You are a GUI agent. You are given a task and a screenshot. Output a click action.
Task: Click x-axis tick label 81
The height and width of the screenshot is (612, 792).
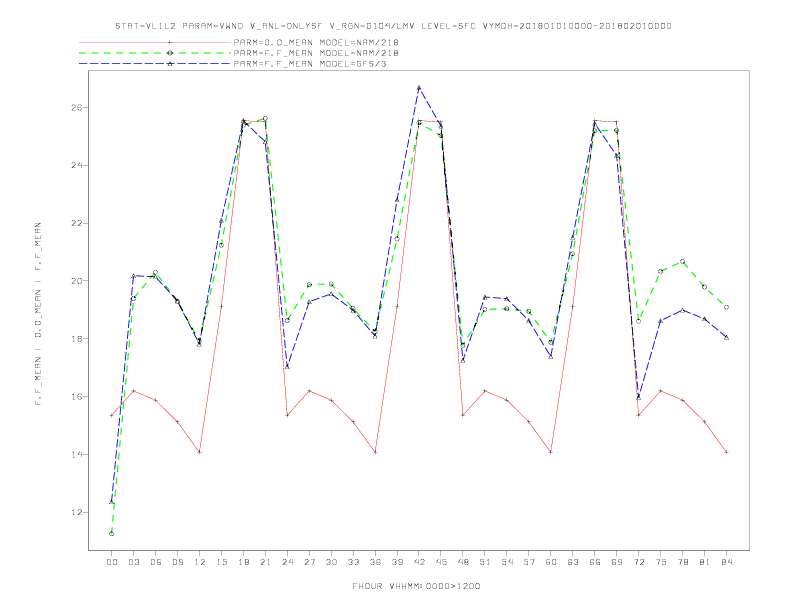pos(705,562)
